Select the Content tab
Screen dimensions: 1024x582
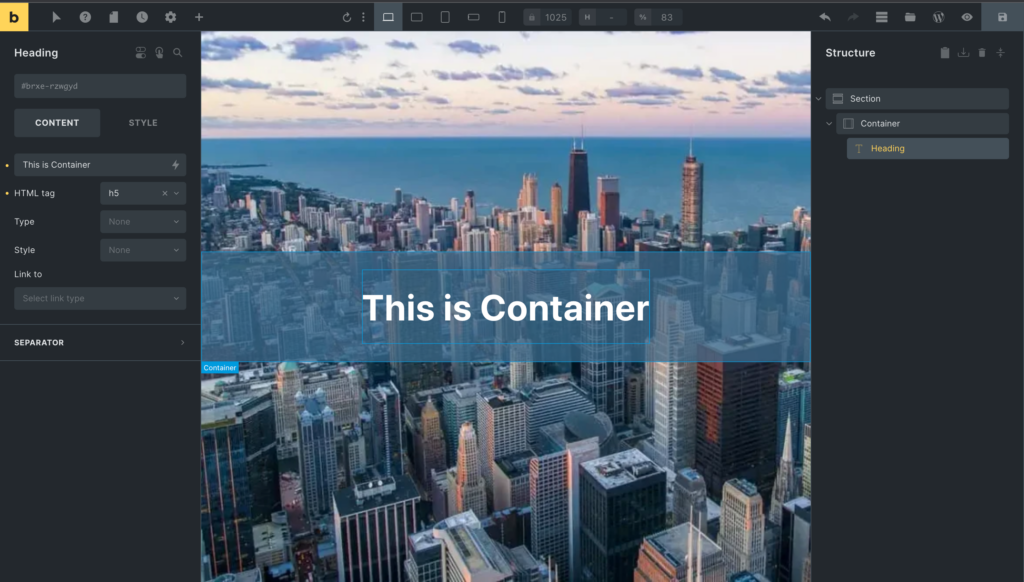57,123
